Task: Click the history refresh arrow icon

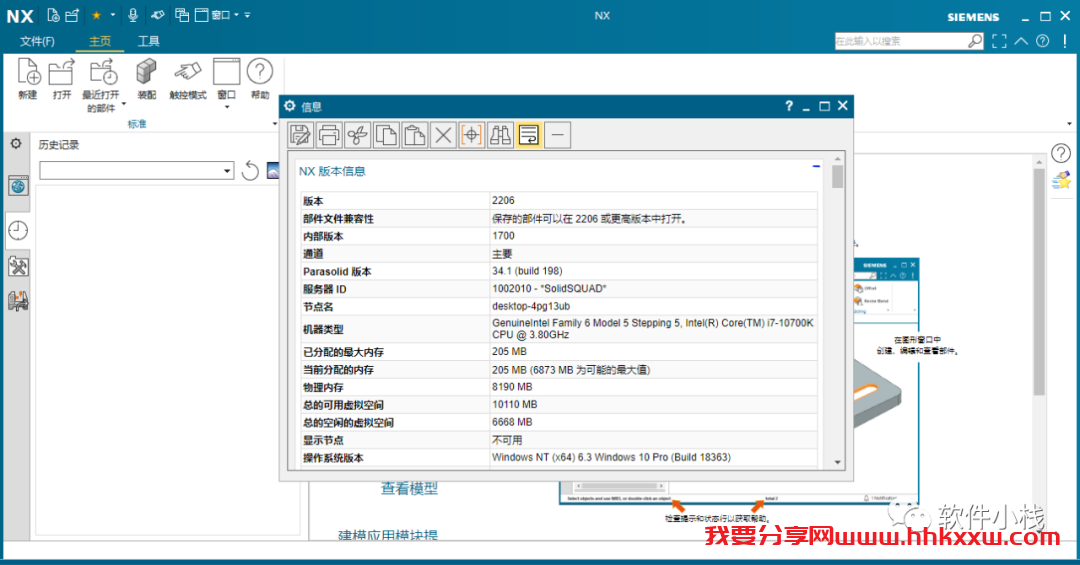Action: tap(250, 170)
